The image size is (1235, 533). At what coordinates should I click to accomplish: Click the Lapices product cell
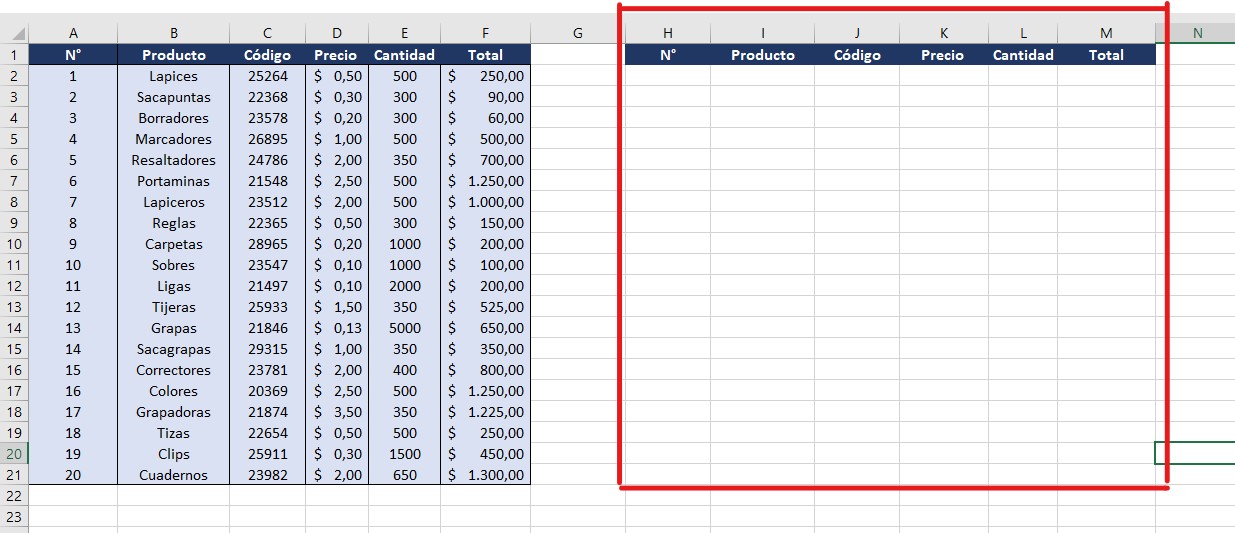[x=173, y=76]
